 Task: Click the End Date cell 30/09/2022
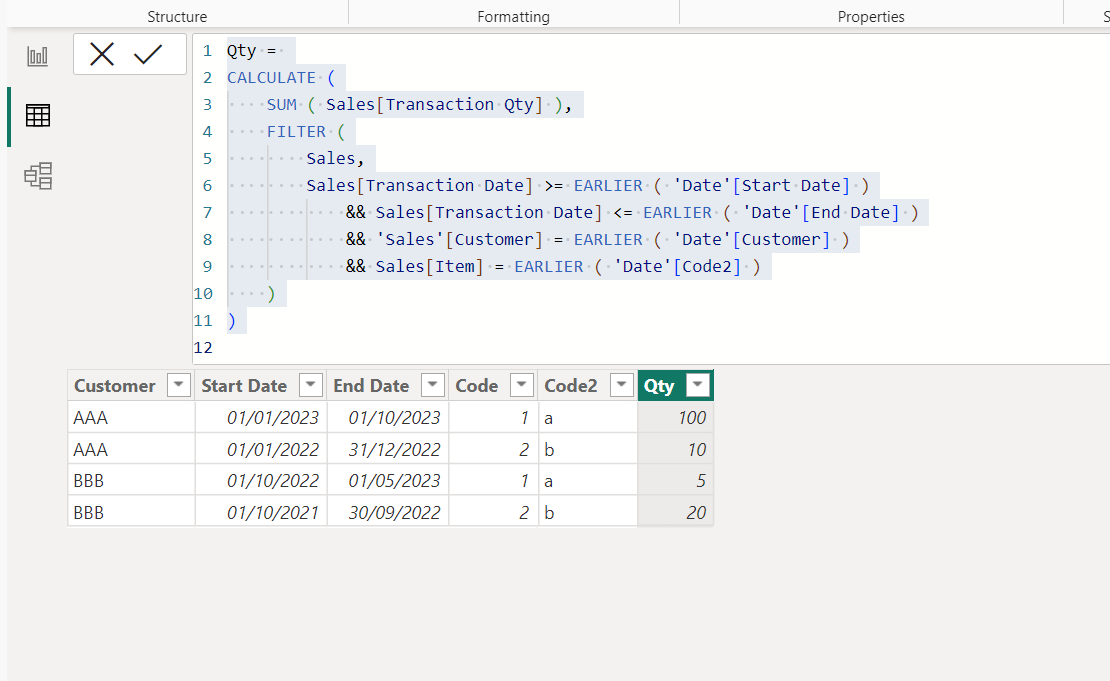pos(388,513)
